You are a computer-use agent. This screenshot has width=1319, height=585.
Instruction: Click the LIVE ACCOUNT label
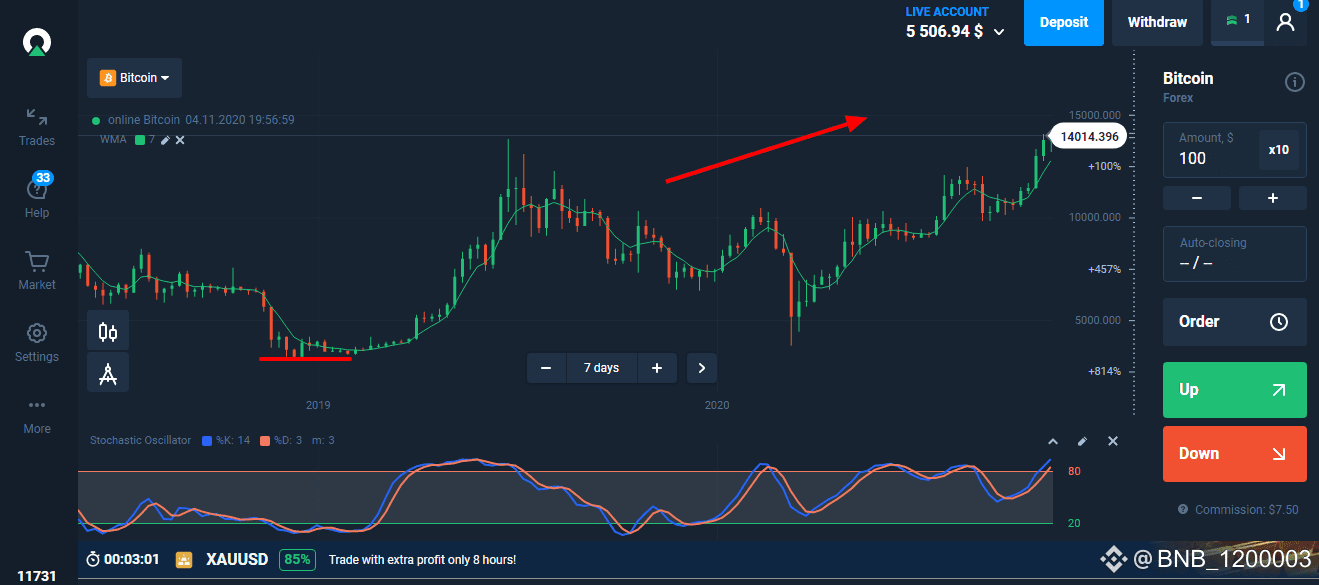point(947,12)
